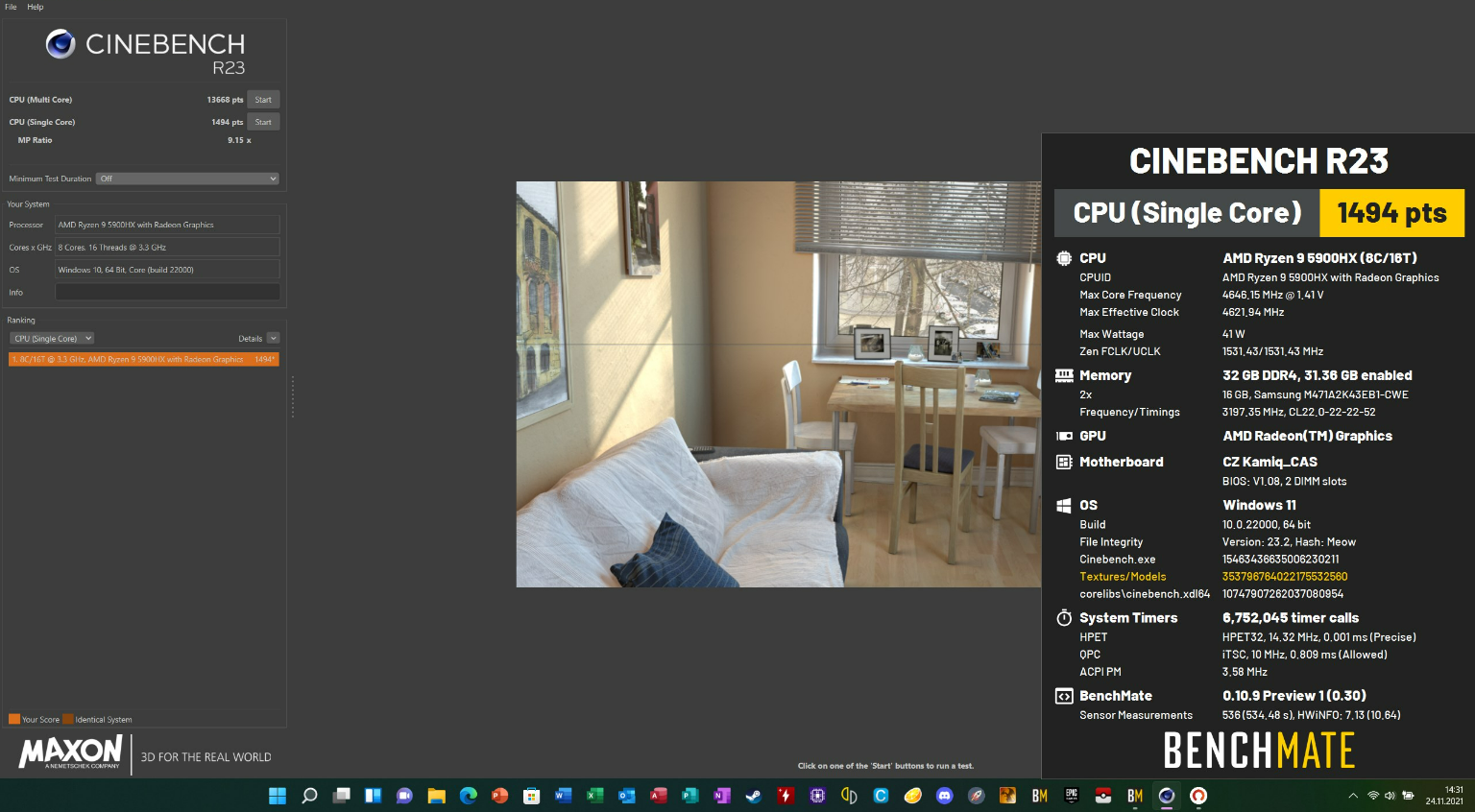Expand the ranking Details dropdown arrow
This screenshot has height=812, width=1475.
pyautogui.click(x=273, y=339)
